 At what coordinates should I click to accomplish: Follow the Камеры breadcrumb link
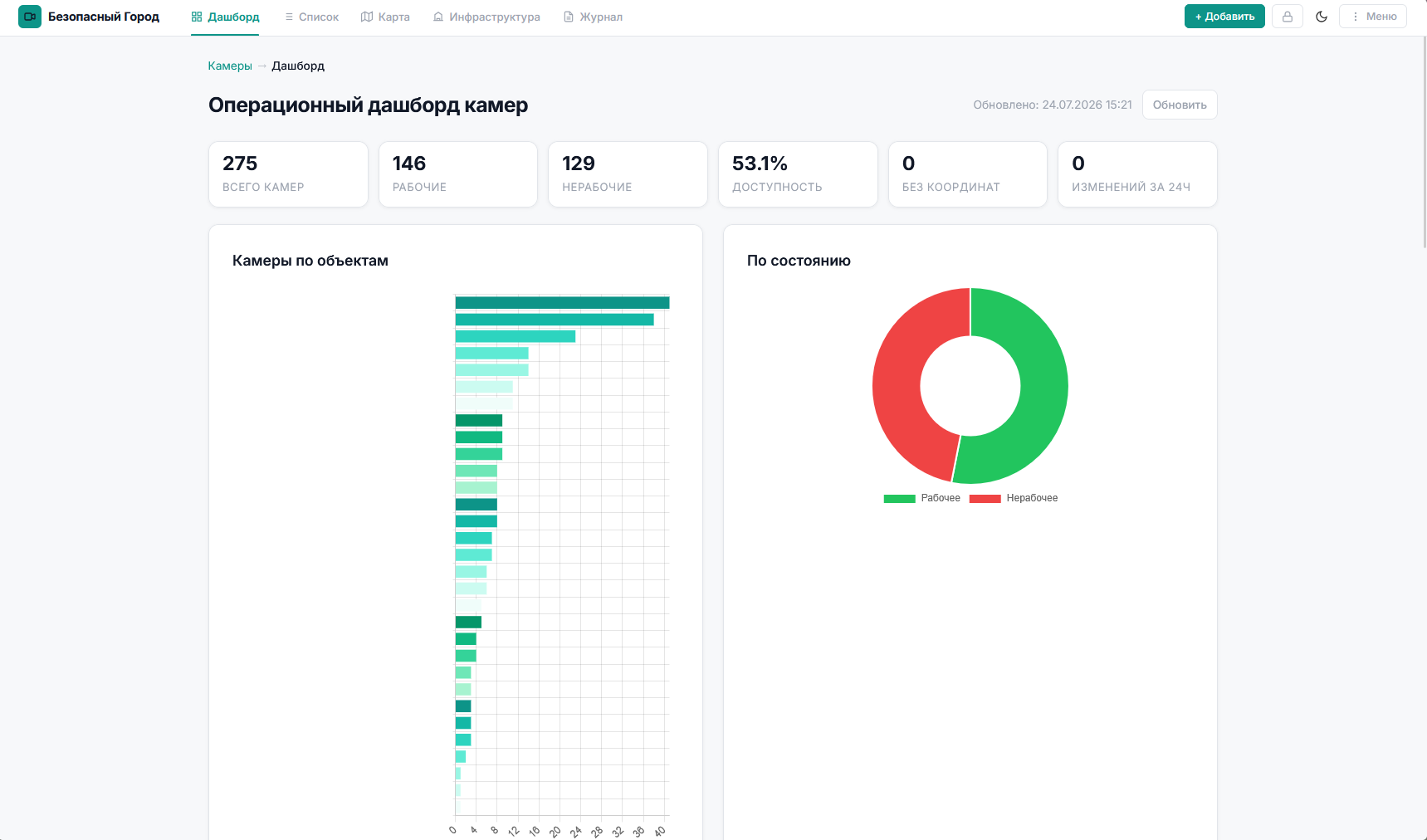pyautogui.click(x=230, y=66)
